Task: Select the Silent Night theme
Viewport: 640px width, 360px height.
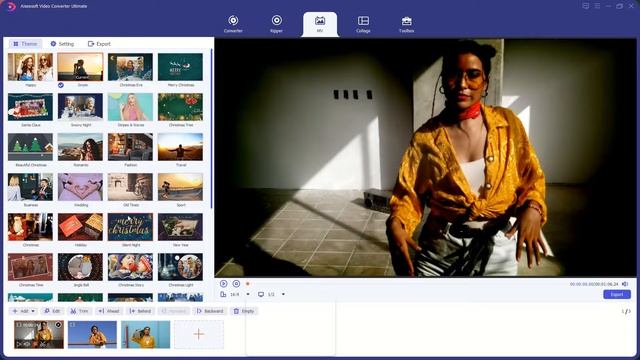Action: (131, 227)
